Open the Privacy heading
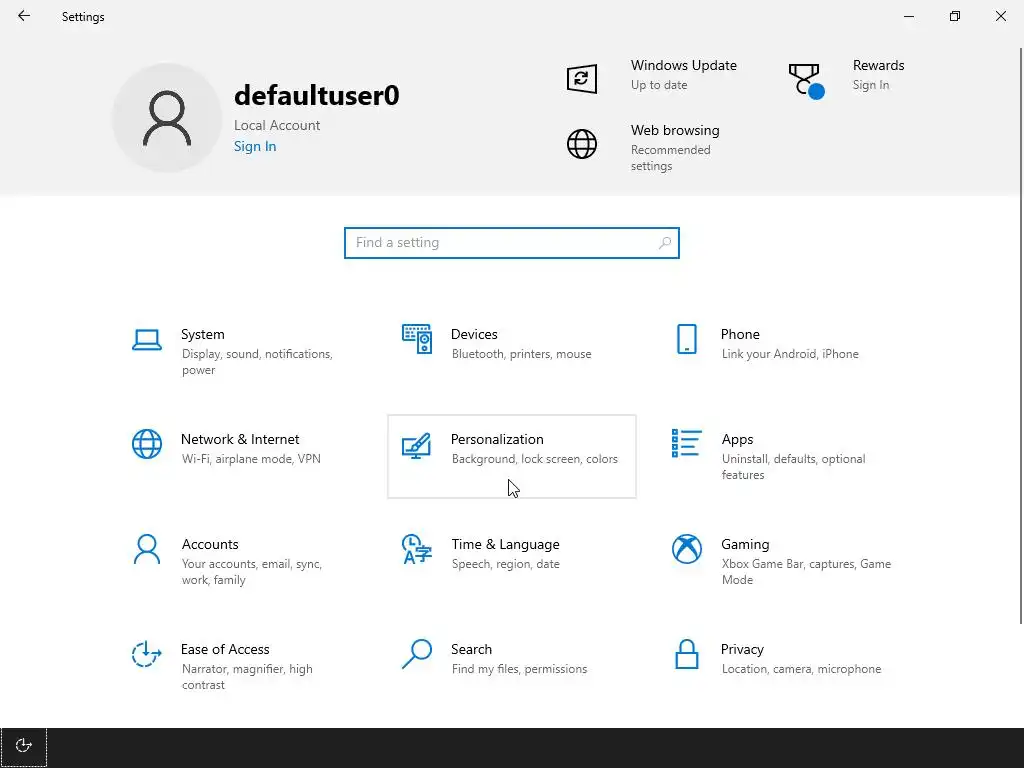The height and width of the screenshot is (768, 1024). pyautogui.click(x=742, y=649)
